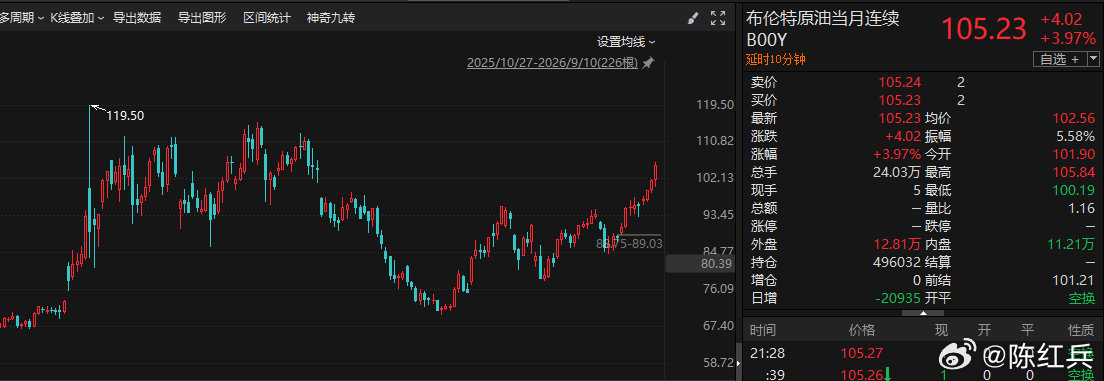The height and width of the screenshot is (381, 1104).
Task: Click the 内盘 value 11.21万
Action: [x=1070, y=244]
